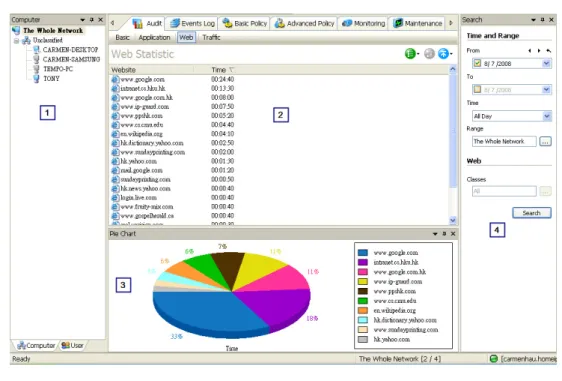This screenshot has width=562, height=381.
Task: Open the Time All Day dropdown
Action: click(546, 116)
